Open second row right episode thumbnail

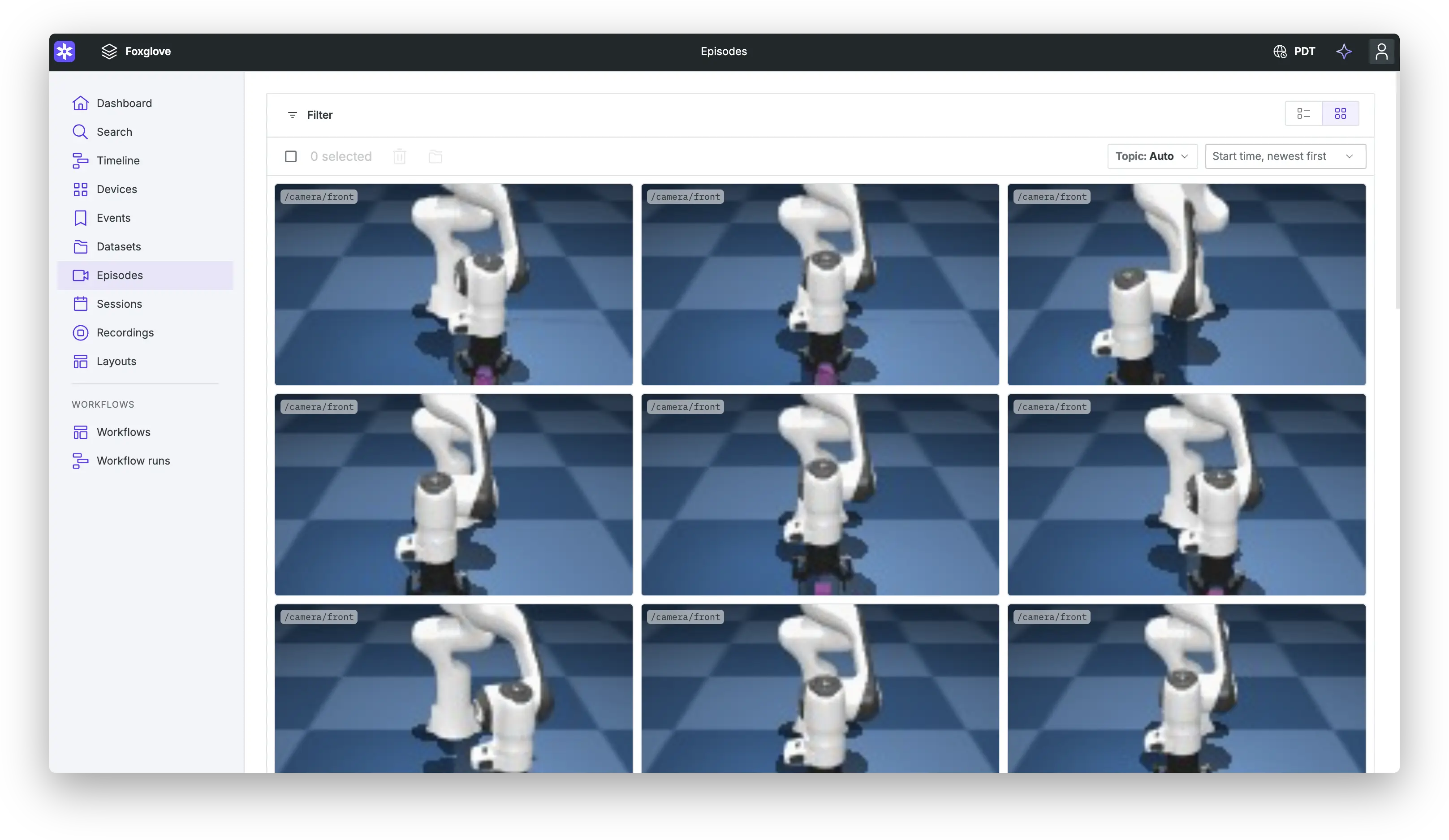[x=1186, y=495]
